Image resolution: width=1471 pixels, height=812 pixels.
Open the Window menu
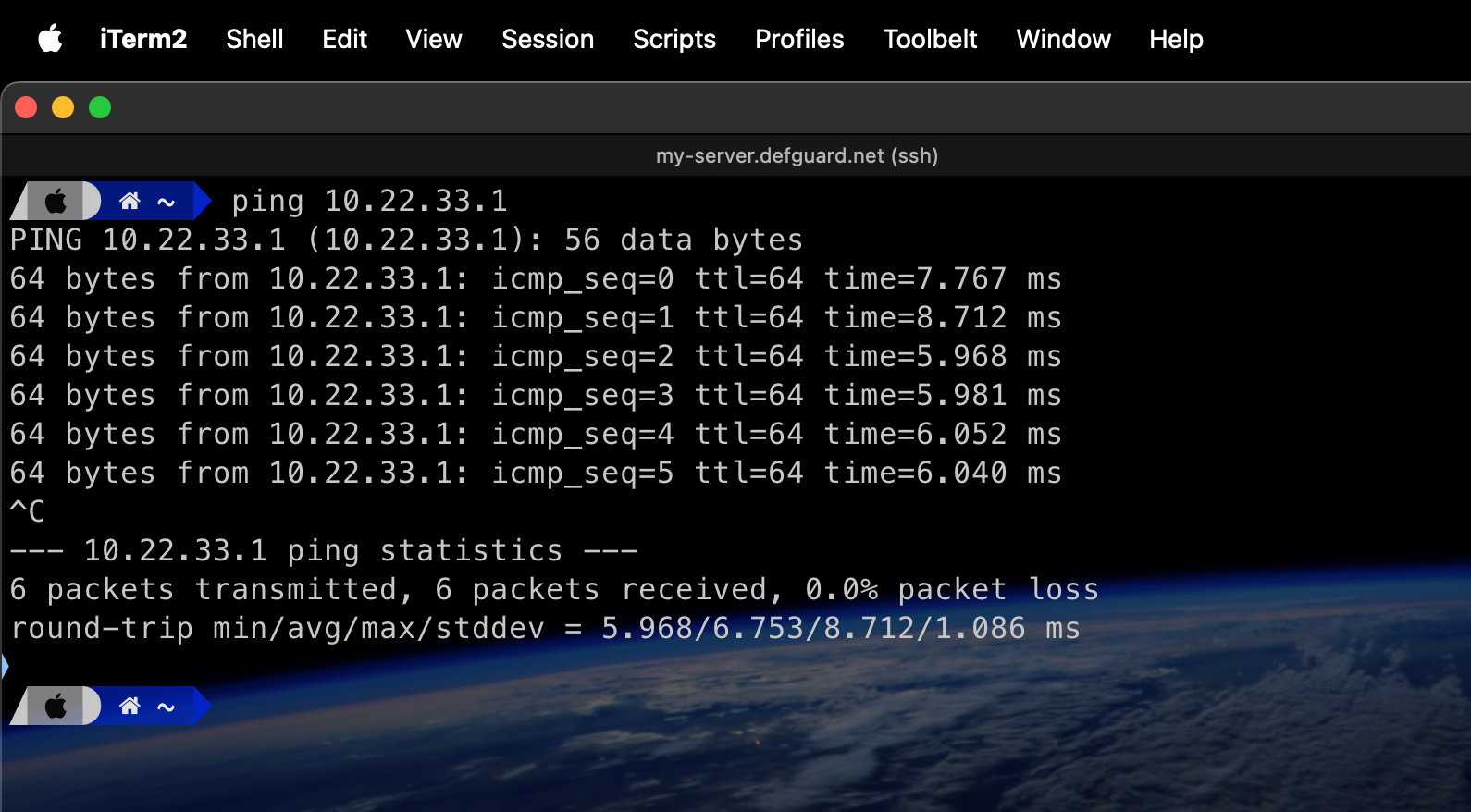1063,39
